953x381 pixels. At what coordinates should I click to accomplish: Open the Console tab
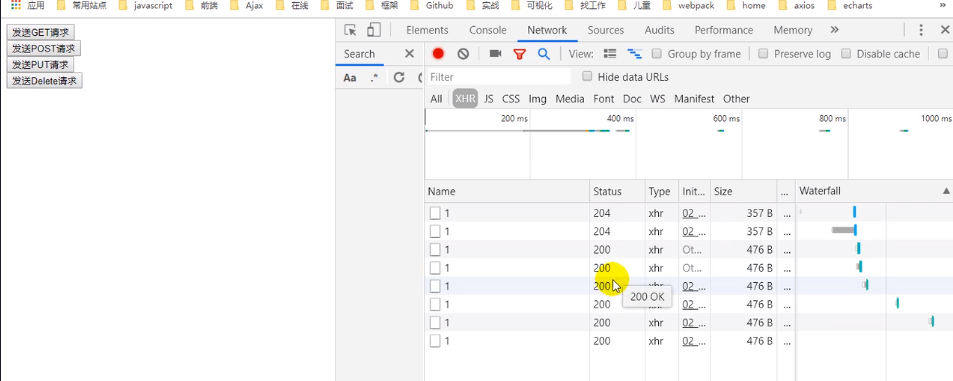click(x=487, y=30)
